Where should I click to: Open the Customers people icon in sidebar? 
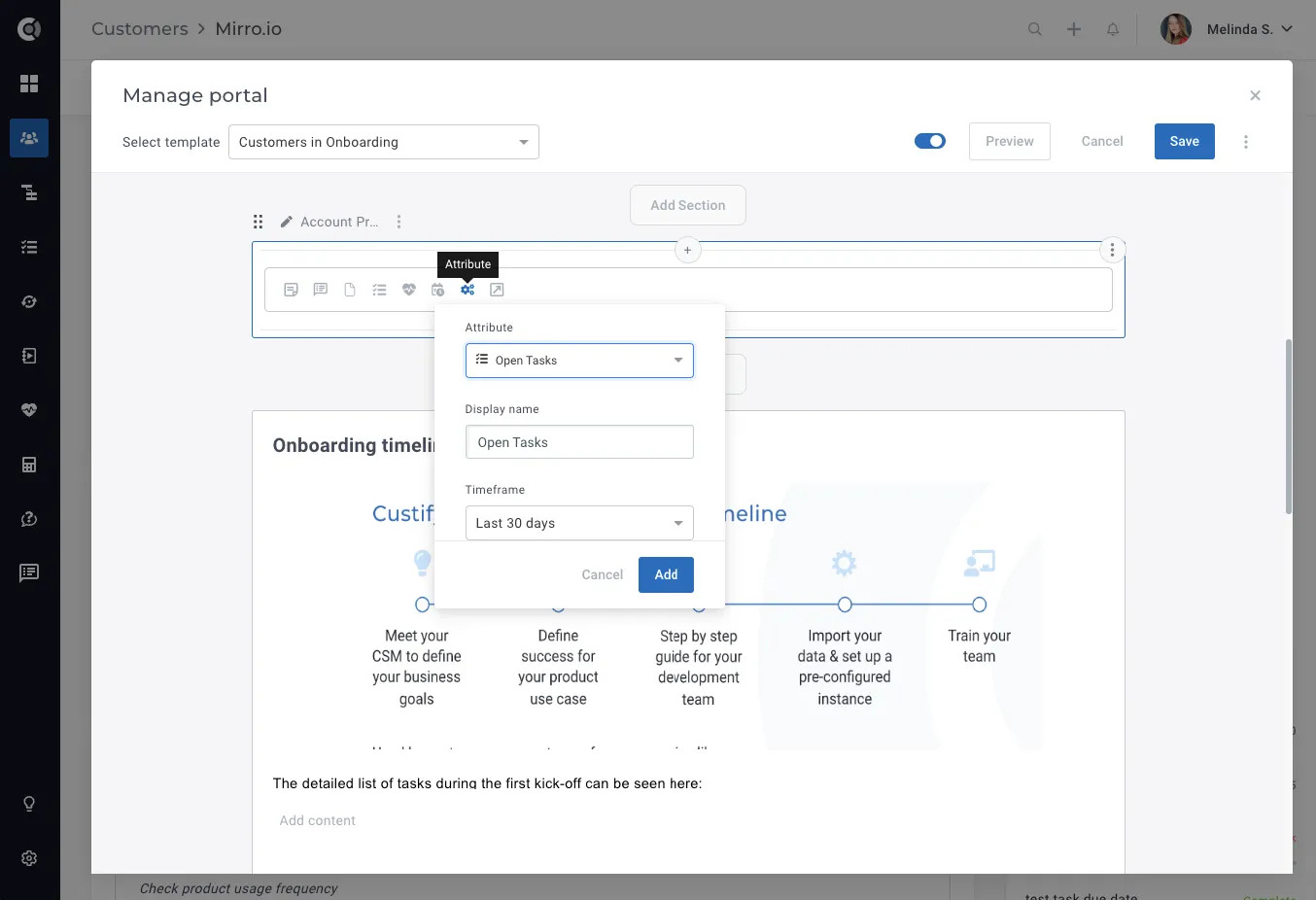[x=29, y=138]
